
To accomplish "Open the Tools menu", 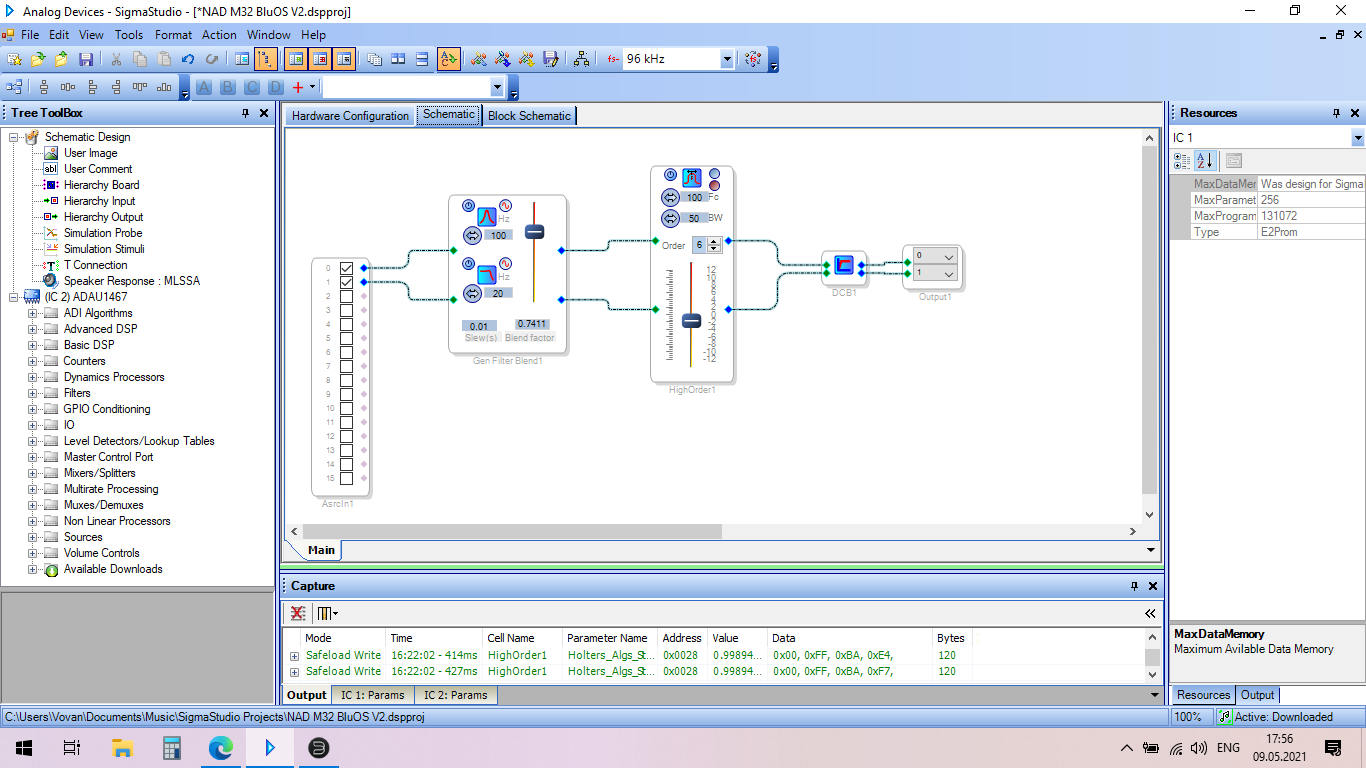I will click(129, 34).
